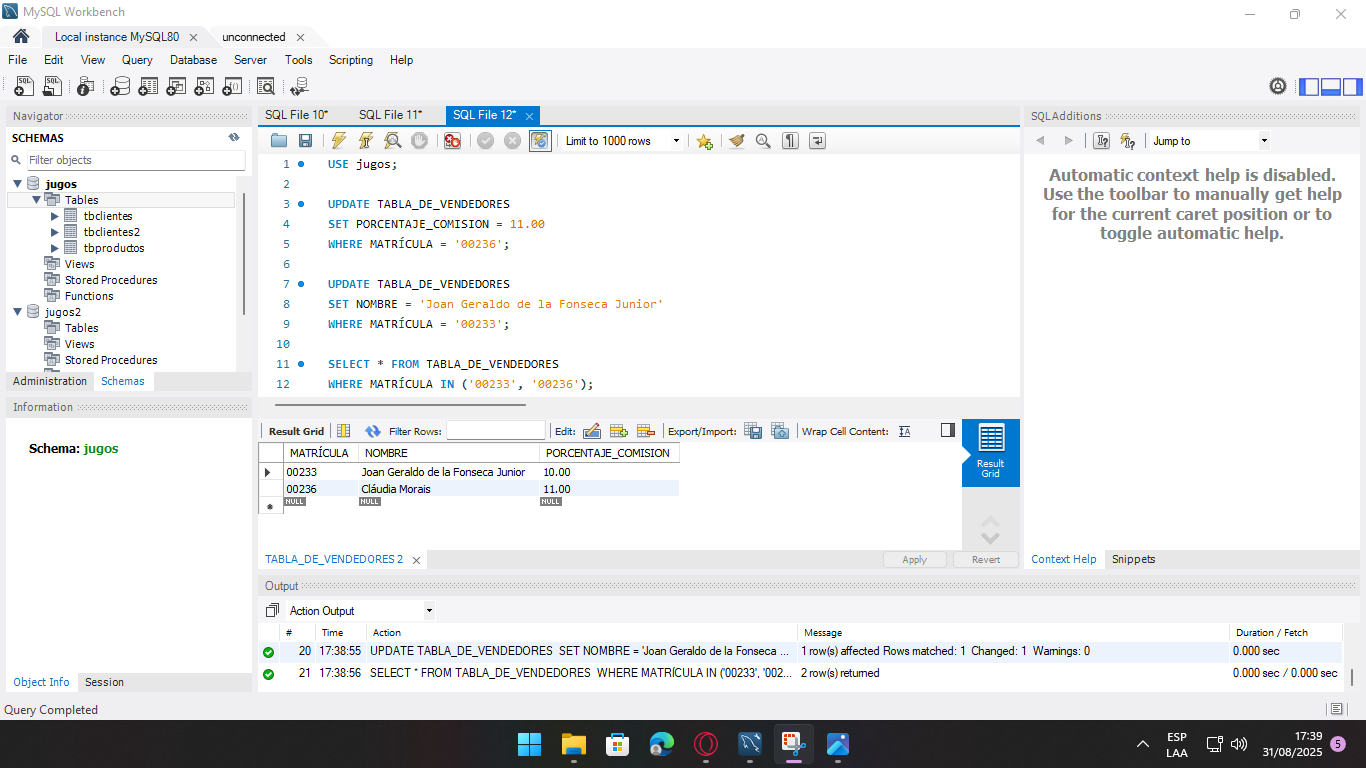
Task: Expand the tbclientes table node
Action: tap(55, 216)
